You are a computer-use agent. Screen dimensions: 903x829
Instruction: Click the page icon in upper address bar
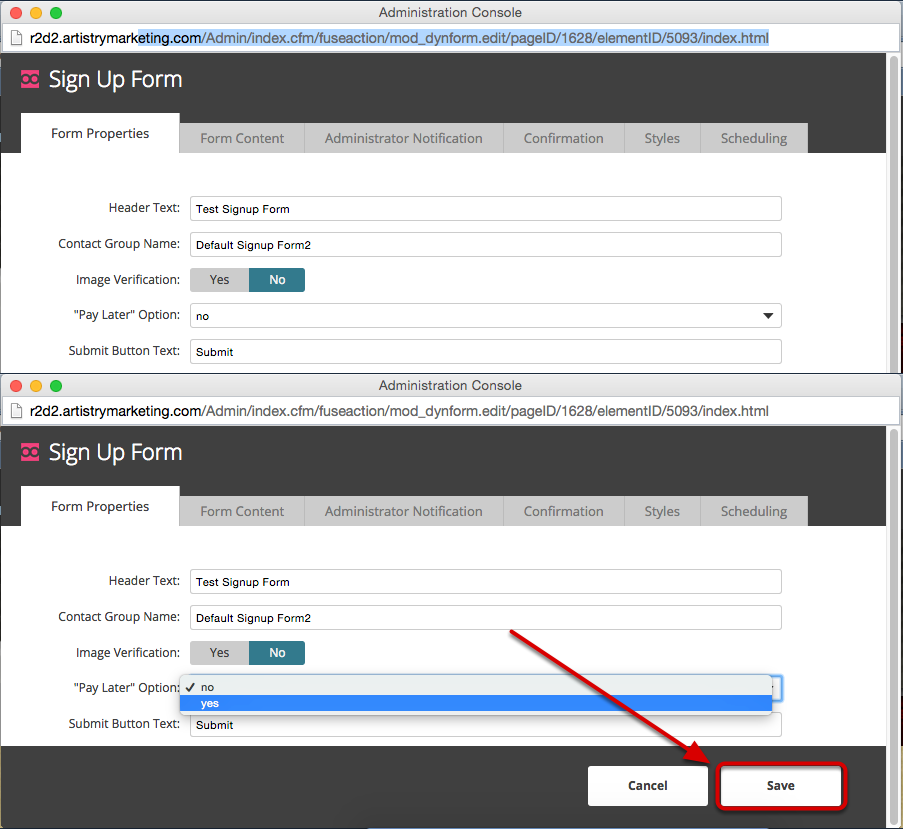point(16,39)
